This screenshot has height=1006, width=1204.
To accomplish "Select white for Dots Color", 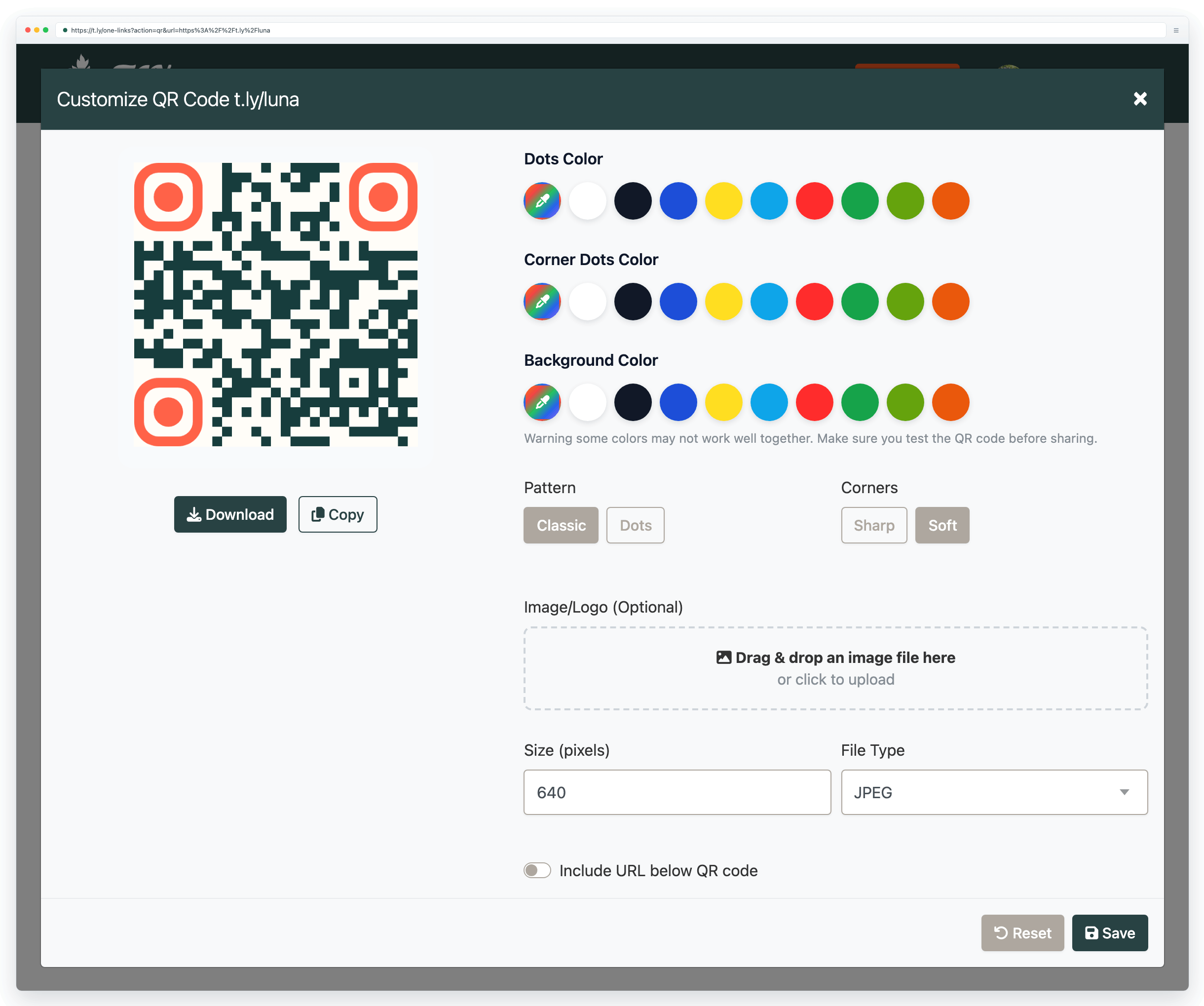I will coord(588,201).
